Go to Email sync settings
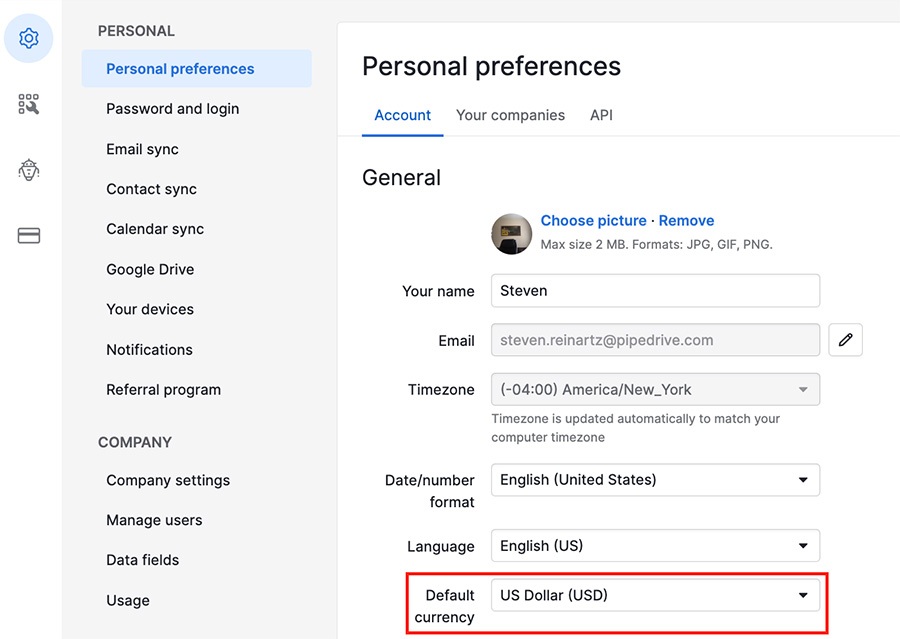Viewport: 900px width, 639px height. [142, 149]
